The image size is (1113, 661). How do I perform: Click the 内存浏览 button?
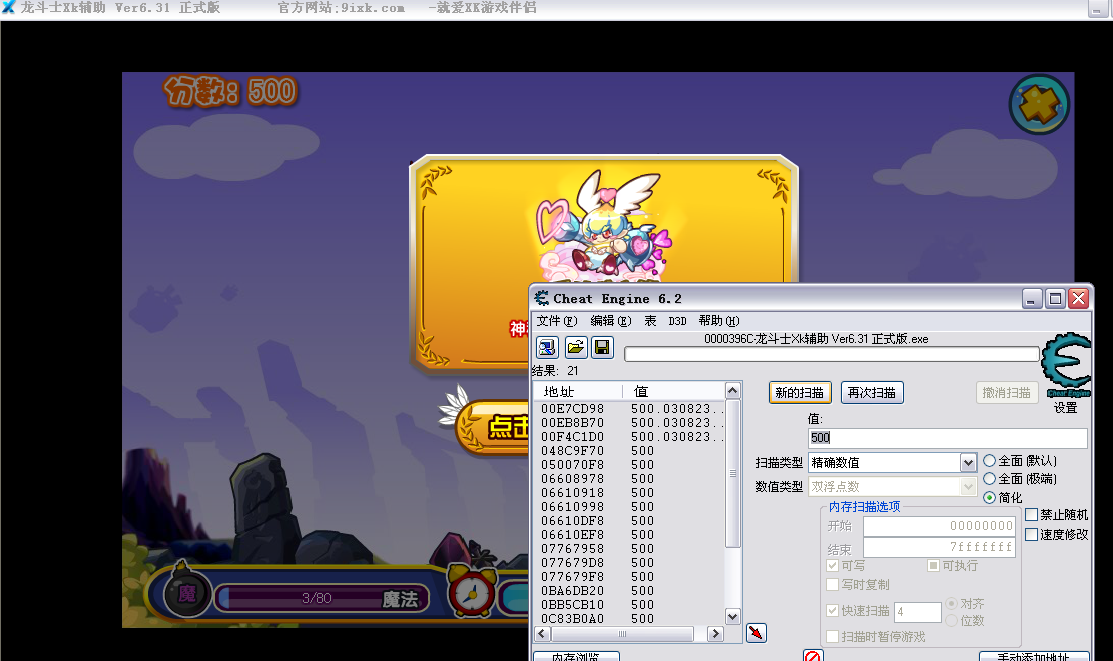click(576, 656)
